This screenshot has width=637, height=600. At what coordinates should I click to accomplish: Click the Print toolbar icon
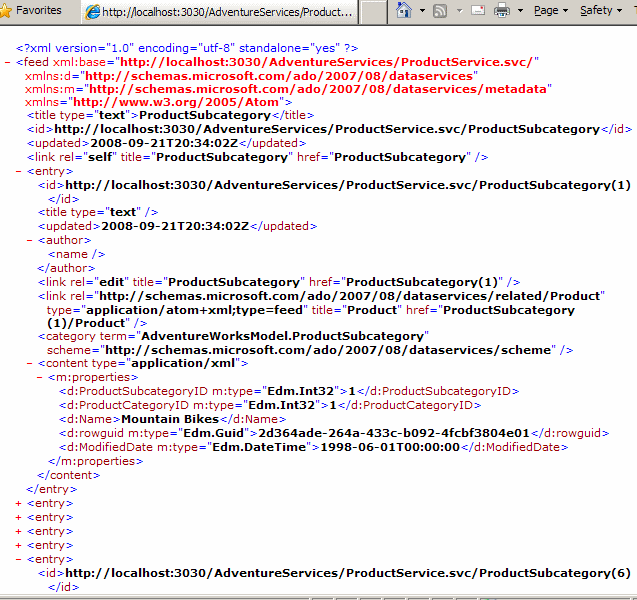pyautogui.click(x=502, y=11)
